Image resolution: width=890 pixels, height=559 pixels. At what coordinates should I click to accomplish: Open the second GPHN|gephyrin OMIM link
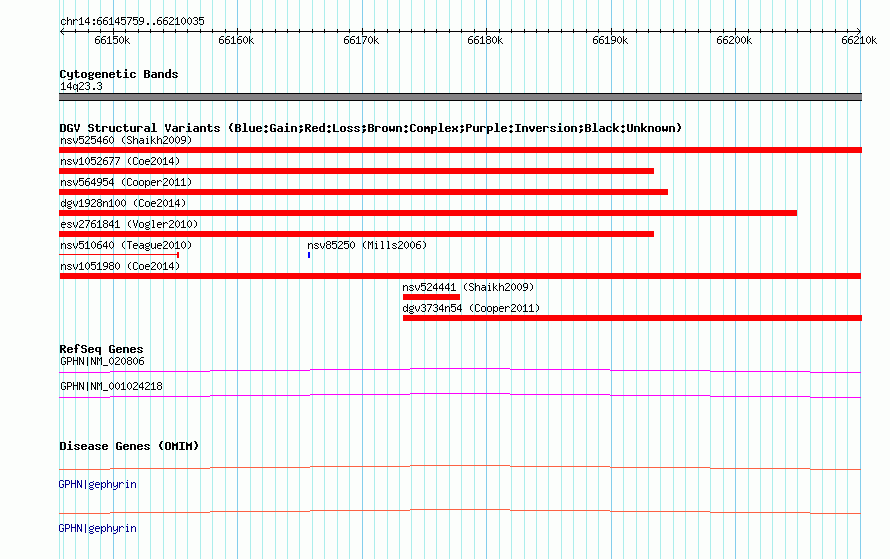[x=98, y=528]
